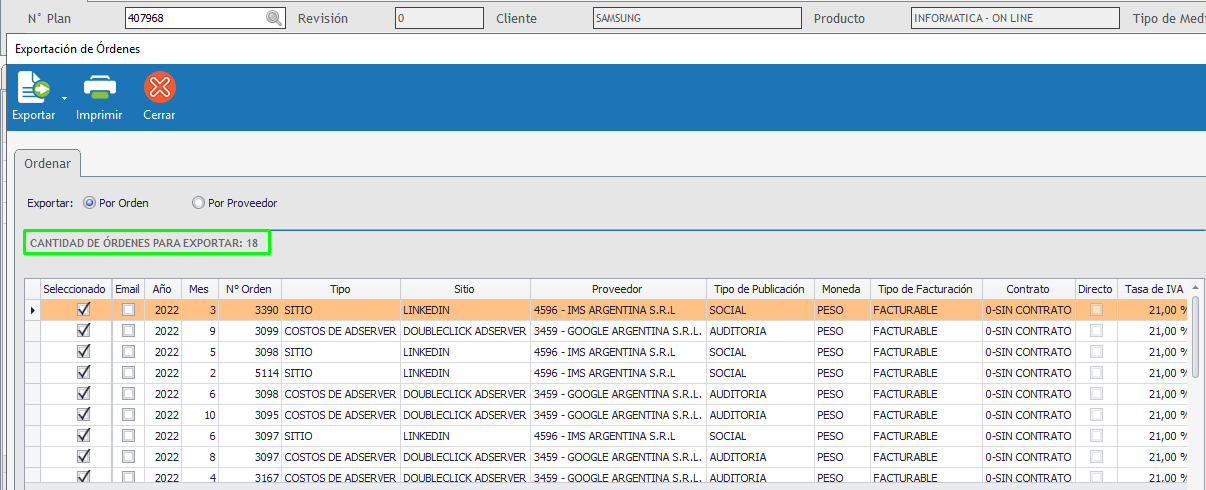Click the row indicator arrow of first row
The image size is (1206, 490).
click(x=32, y=311)
